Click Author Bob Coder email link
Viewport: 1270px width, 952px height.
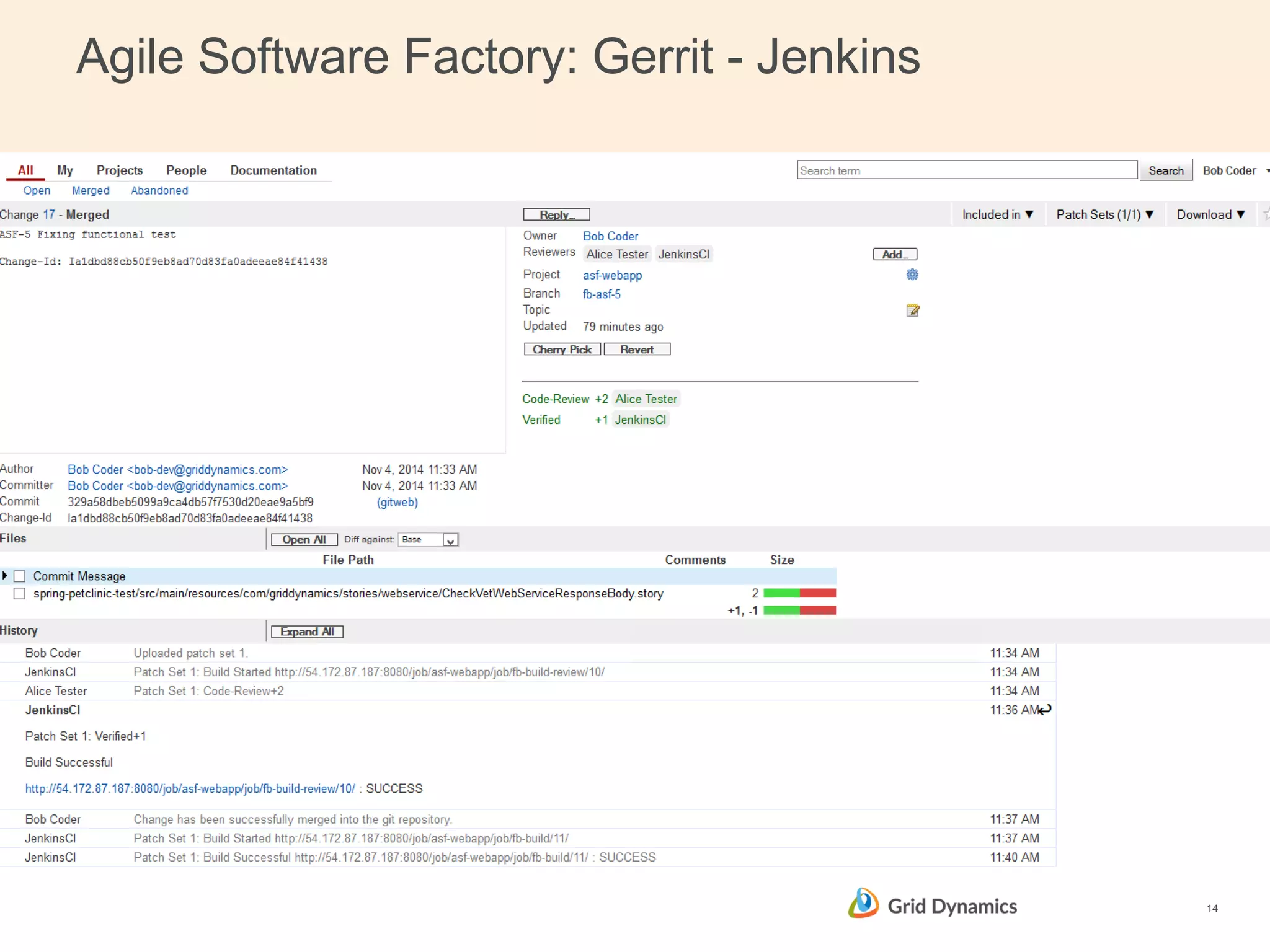tap(177, 470)
